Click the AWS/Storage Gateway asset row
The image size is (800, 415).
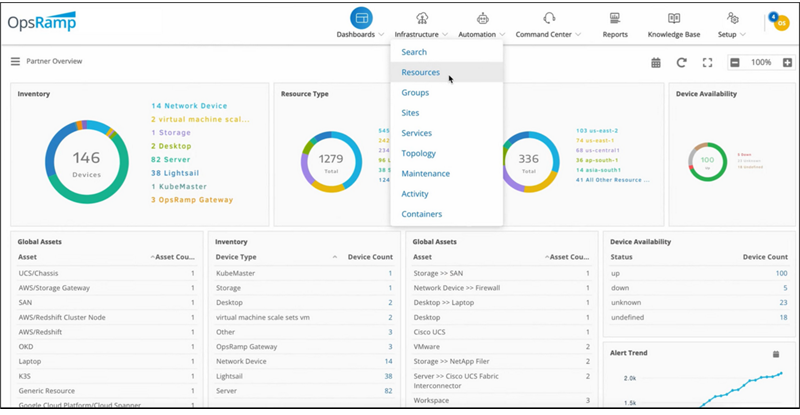[107, 288]
